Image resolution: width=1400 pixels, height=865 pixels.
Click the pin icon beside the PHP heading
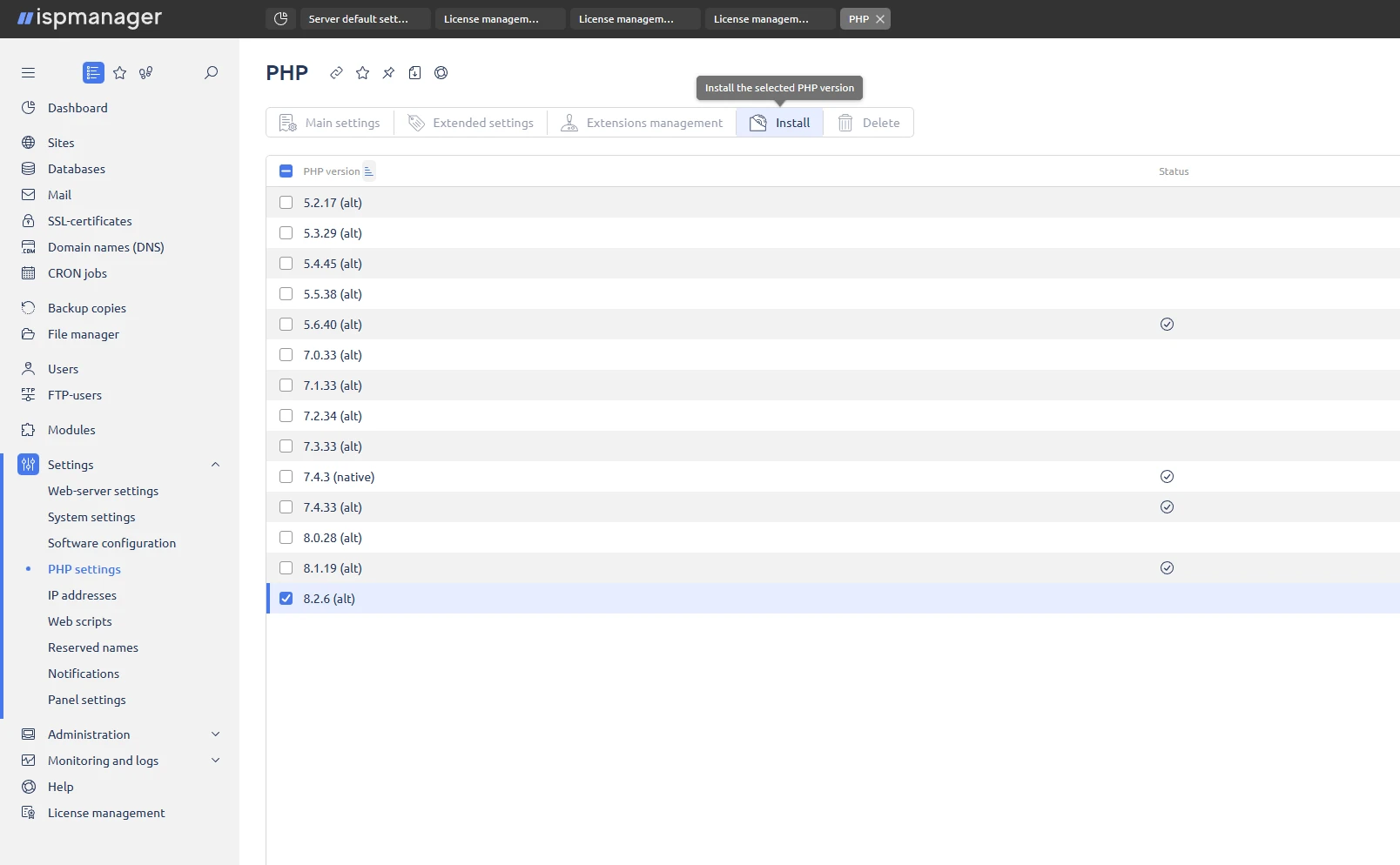[388, 73]
